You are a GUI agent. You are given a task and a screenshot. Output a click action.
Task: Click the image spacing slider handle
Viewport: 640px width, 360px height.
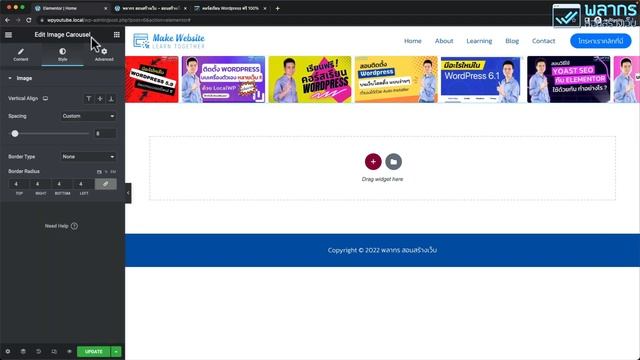[15, 133]
